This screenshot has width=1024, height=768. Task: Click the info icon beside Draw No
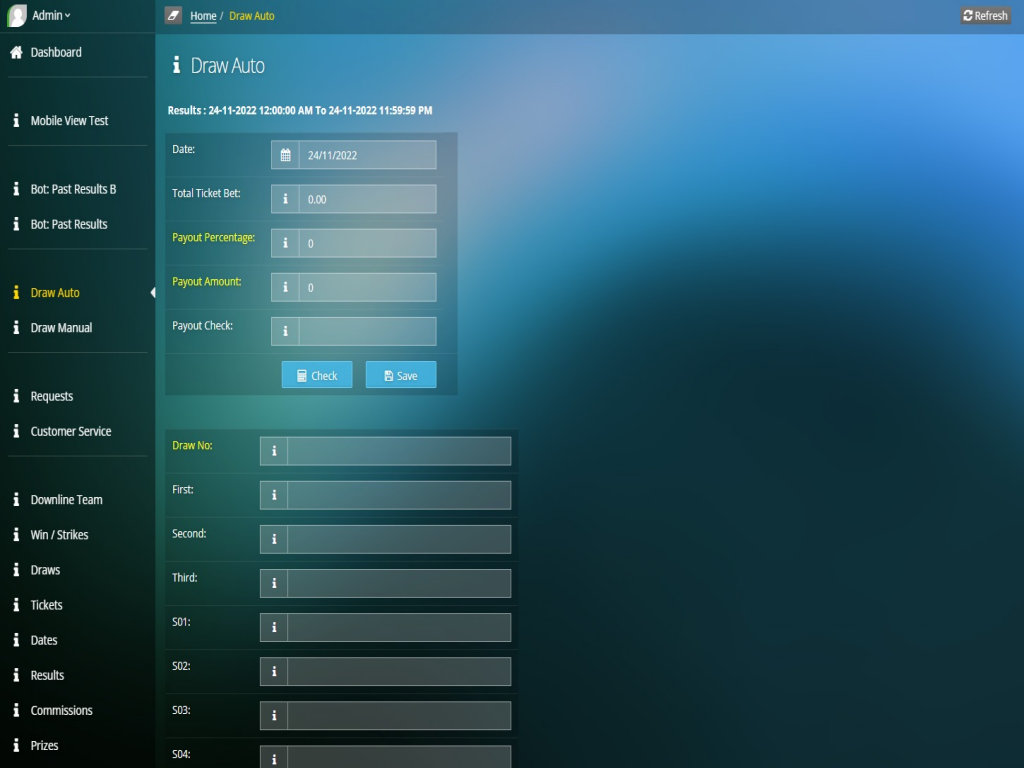click(x=274, y=451)
